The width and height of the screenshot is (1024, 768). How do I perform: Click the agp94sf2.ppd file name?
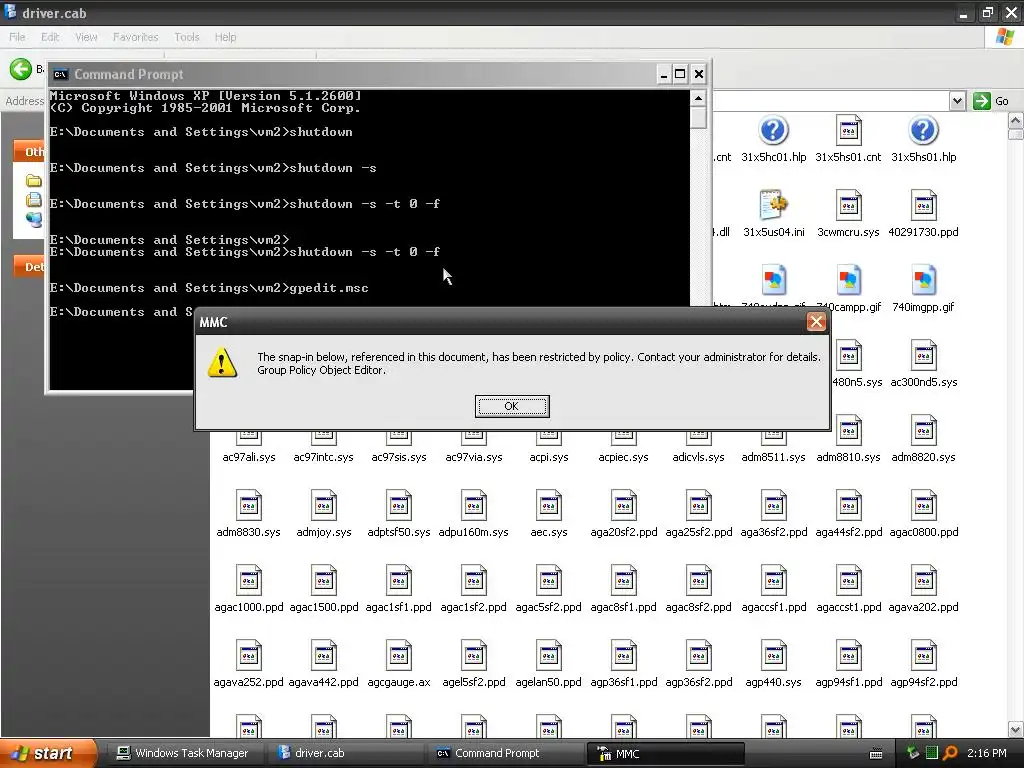click(x=923, y=682)
